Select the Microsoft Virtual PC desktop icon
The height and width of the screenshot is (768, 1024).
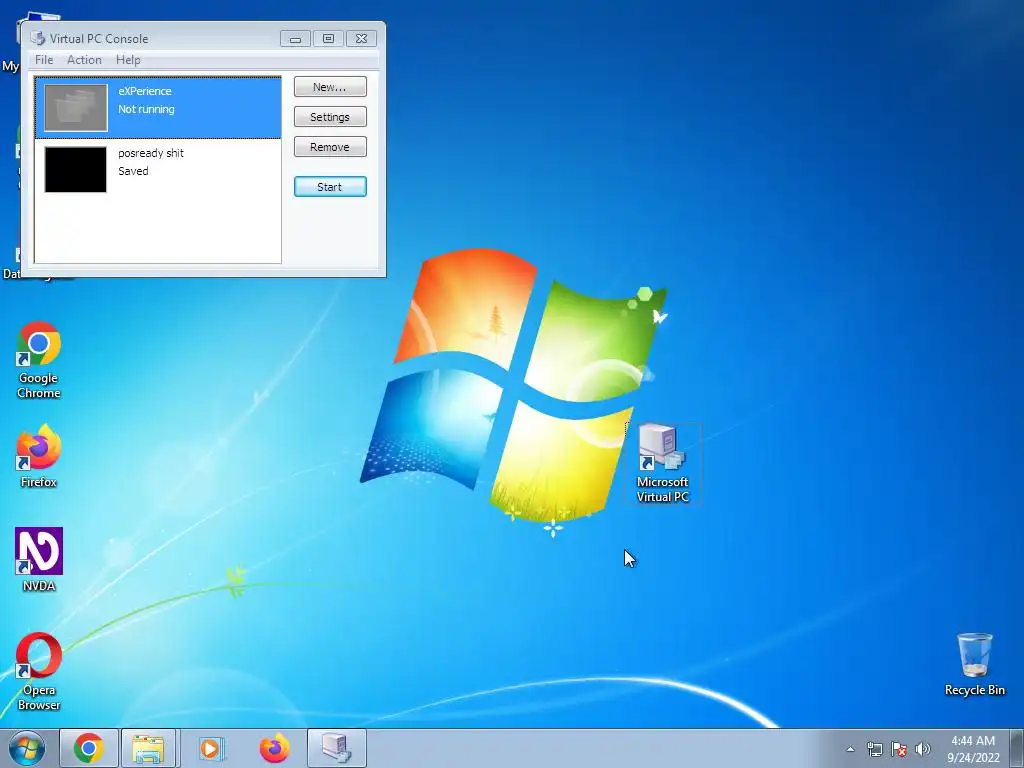click(x=663, y=463)
